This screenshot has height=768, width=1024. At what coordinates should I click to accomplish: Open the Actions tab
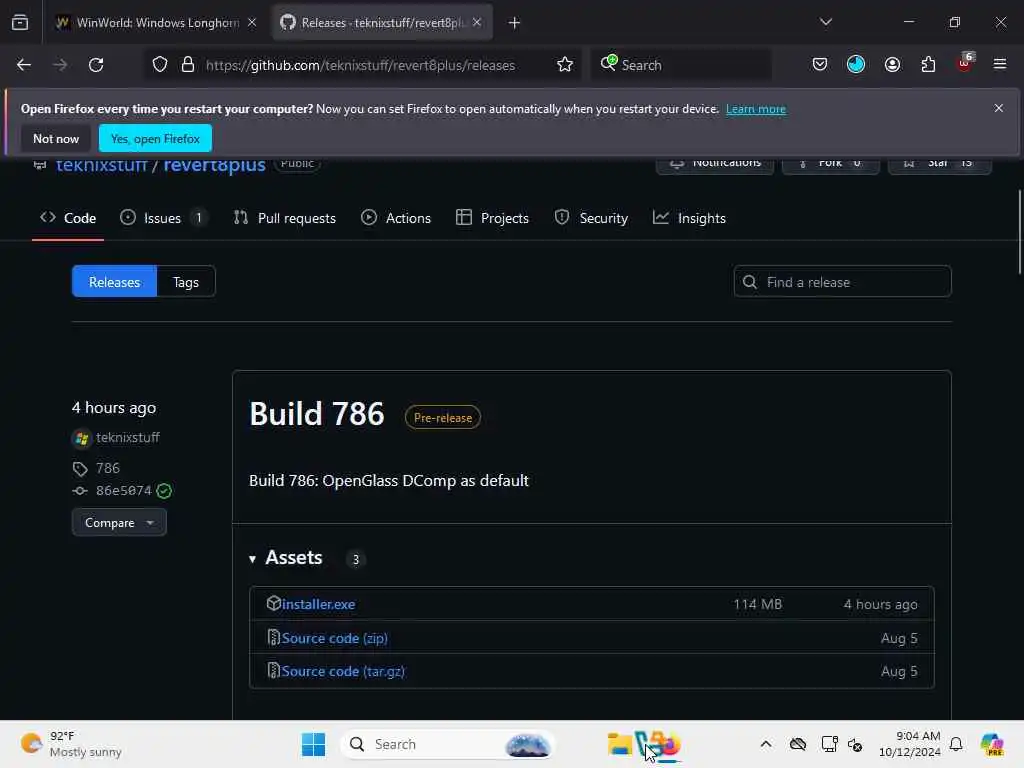[x=396, y=218]
